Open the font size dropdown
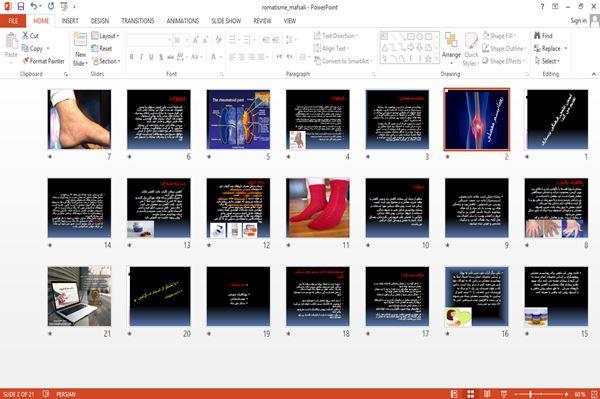This screenshot has height=399, width=600. click(x=187, y=40)
